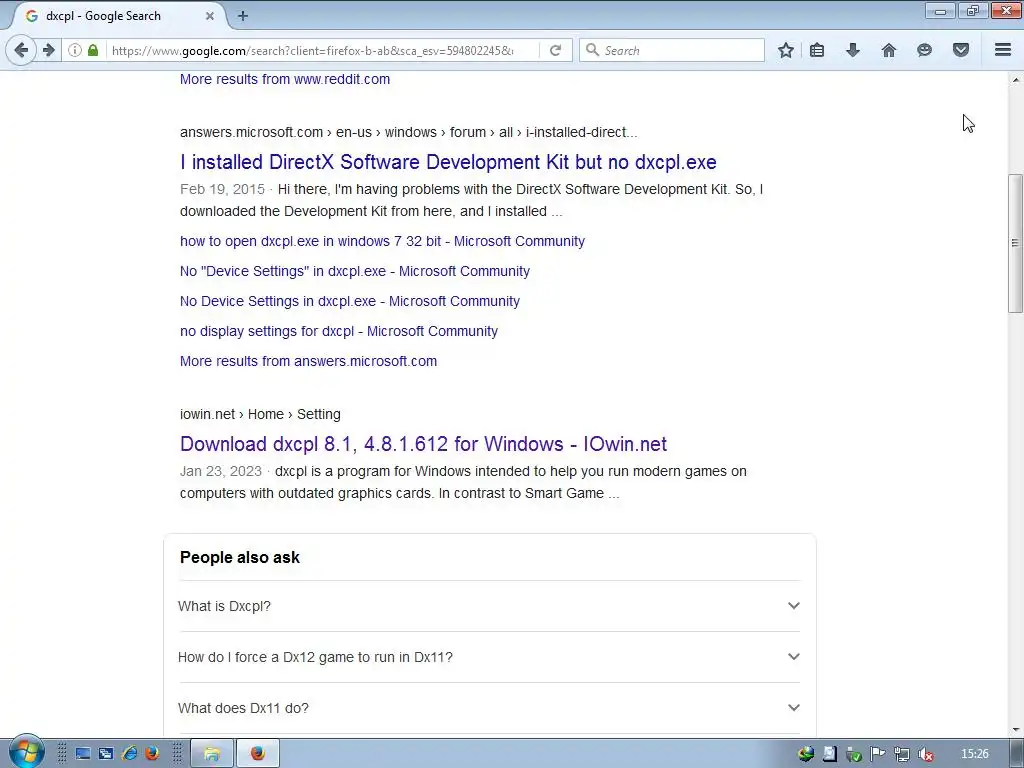Screen dimensions: 1024x768
Task: Go back to the previous page
Action: [x=21, y=50]
